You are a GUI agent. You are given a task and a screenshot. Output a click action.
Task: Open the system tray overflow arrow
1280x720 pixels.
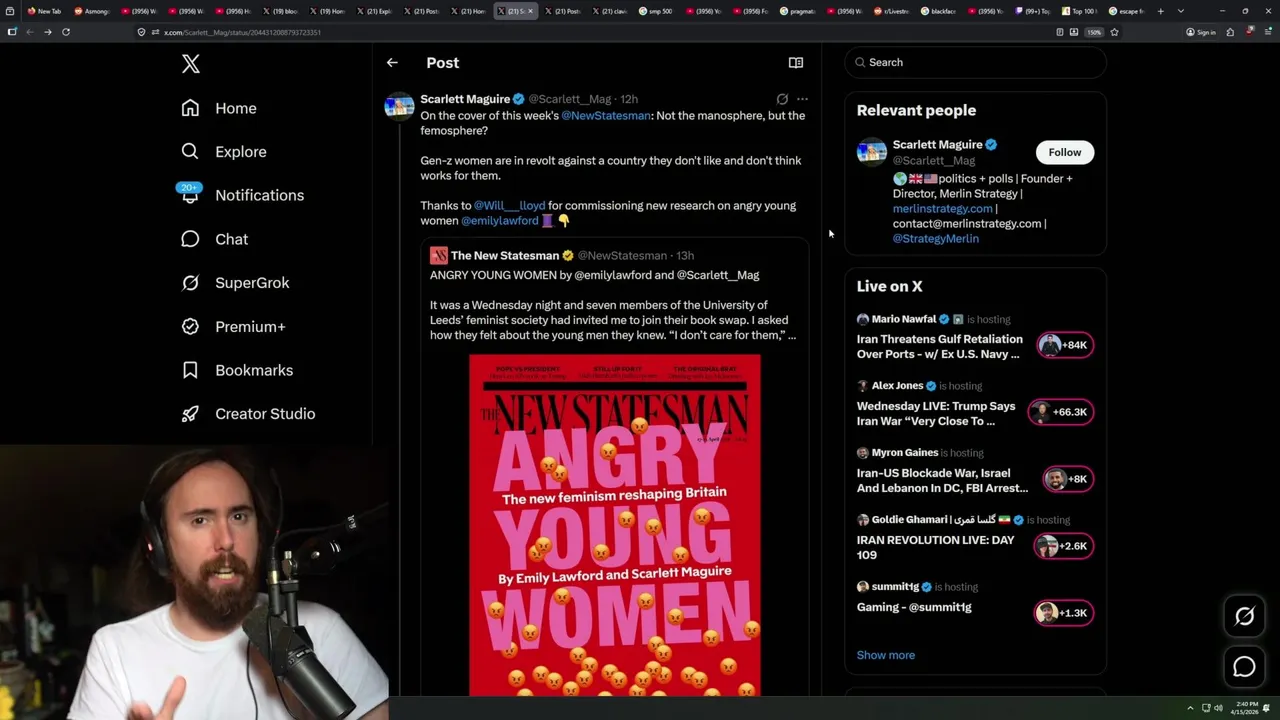pyautogui.click(x=1190, y=709)
